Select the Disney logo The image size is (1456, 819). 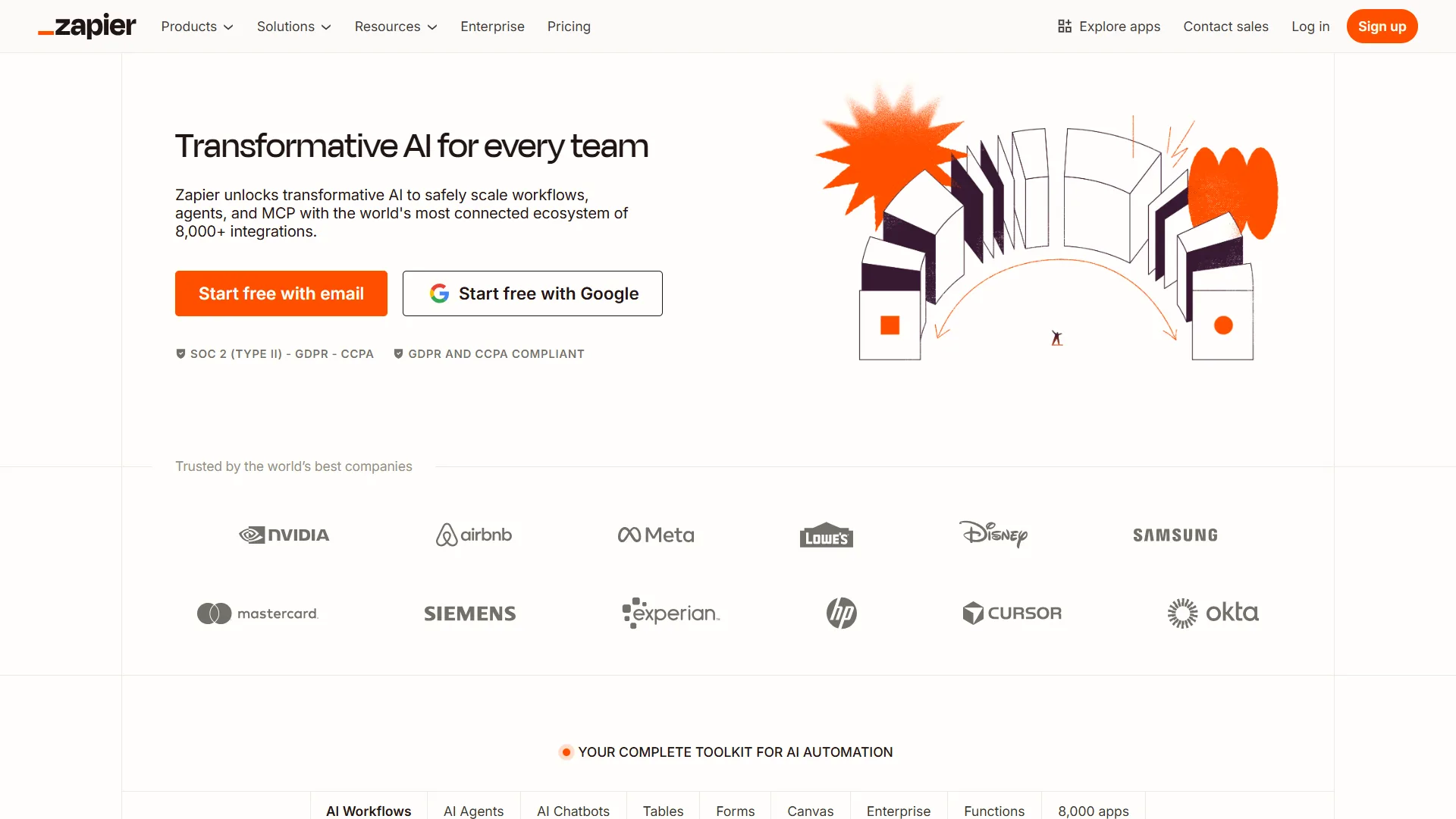click(x=993, y=535)
